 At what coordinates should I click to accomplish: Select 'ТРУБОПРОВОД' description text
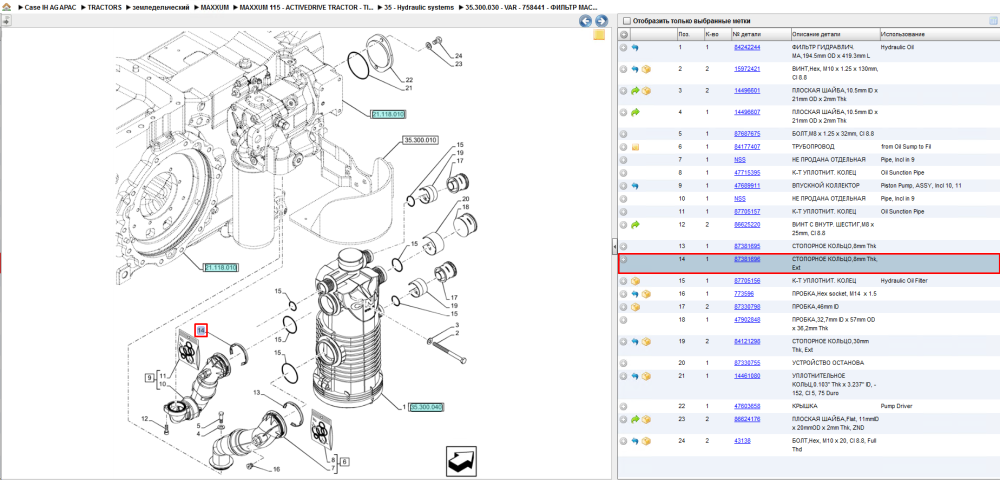[x=813, y=147]
